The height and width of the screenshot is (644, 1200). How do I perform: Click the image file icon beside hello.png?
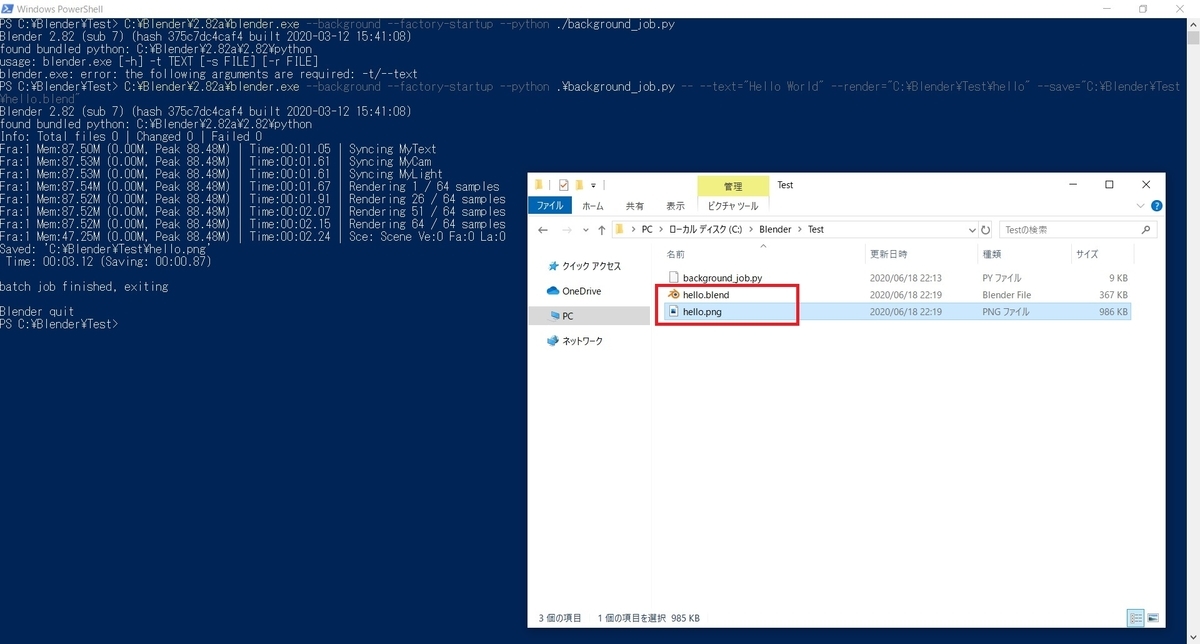[674, 311]
